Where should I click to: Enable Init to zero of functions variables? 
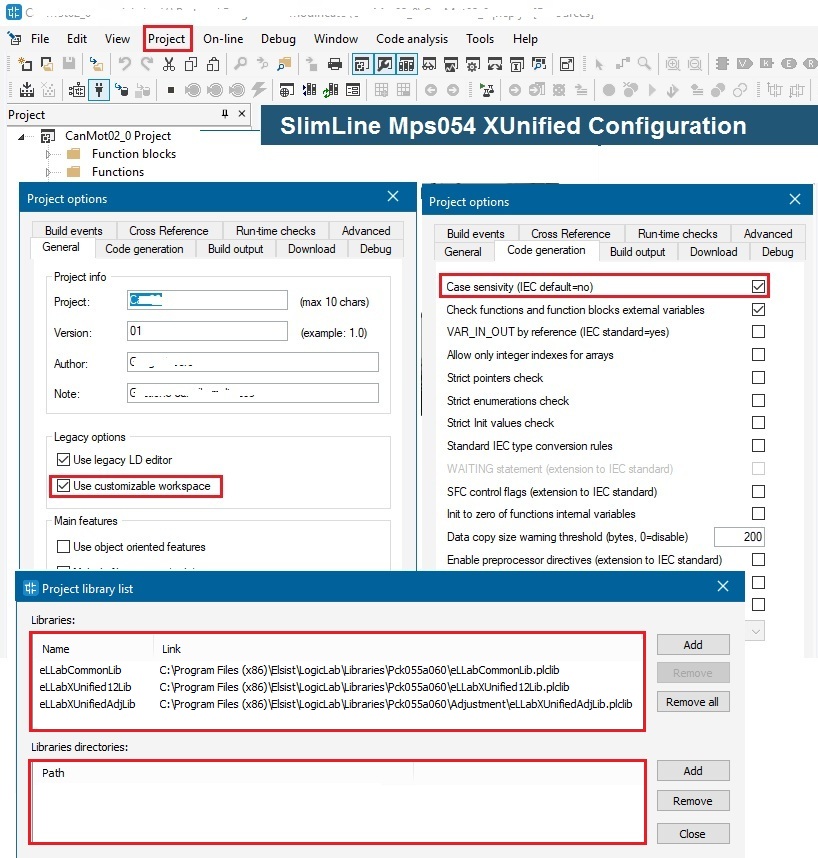point(758,513)
